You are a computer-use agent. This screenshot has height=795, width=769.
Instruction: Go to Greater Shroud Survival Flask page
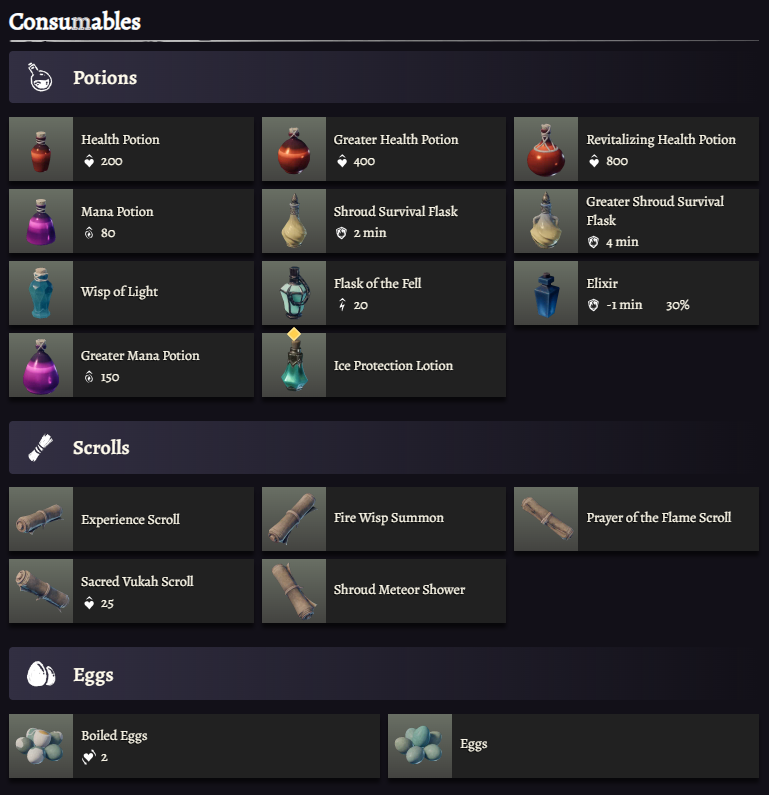[x=654, y=210]
